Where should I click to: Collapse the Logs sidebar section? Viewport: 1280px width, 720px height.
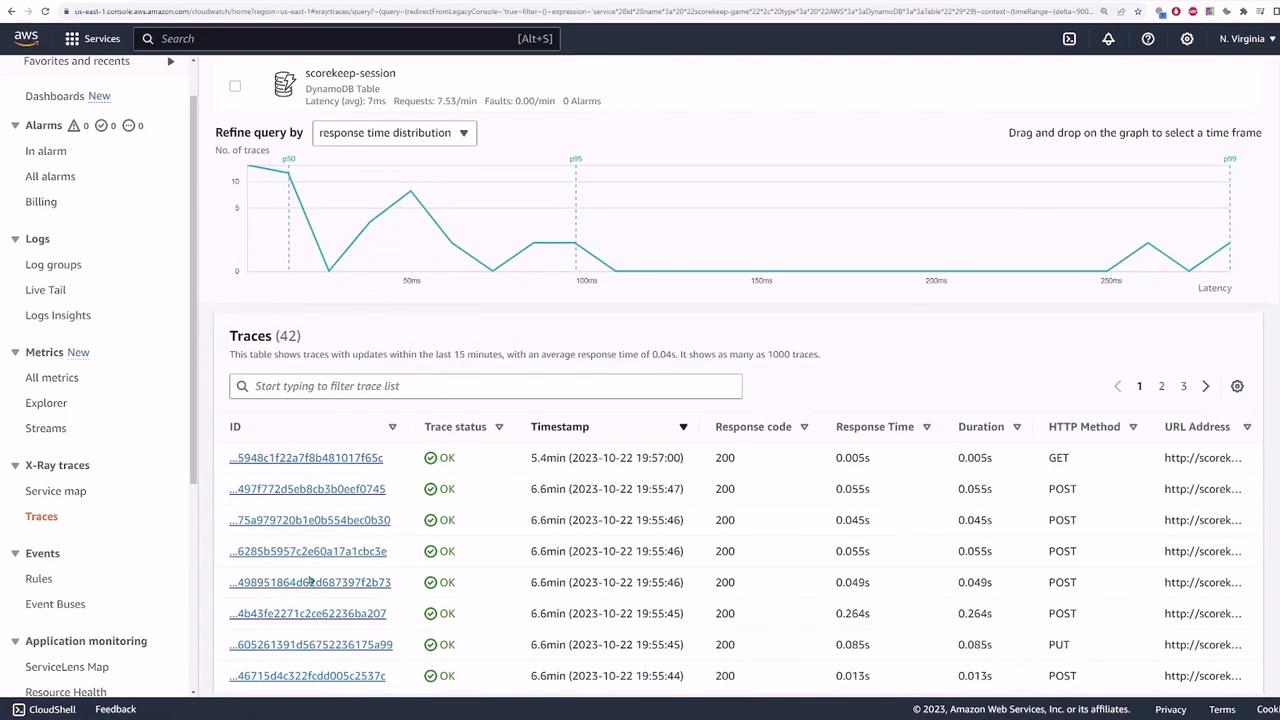(x=15, y=239)
